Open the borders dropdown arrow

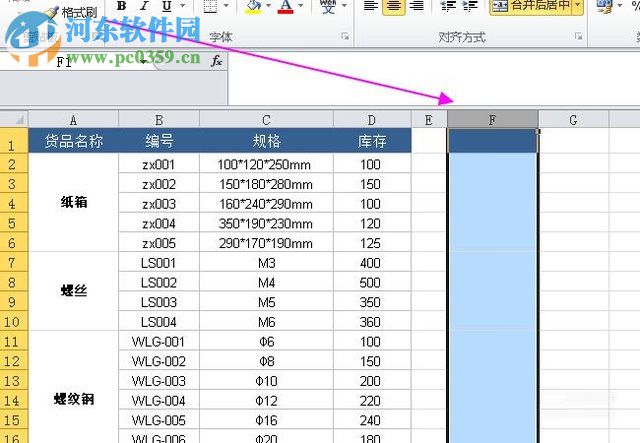[x=226, y=6]
